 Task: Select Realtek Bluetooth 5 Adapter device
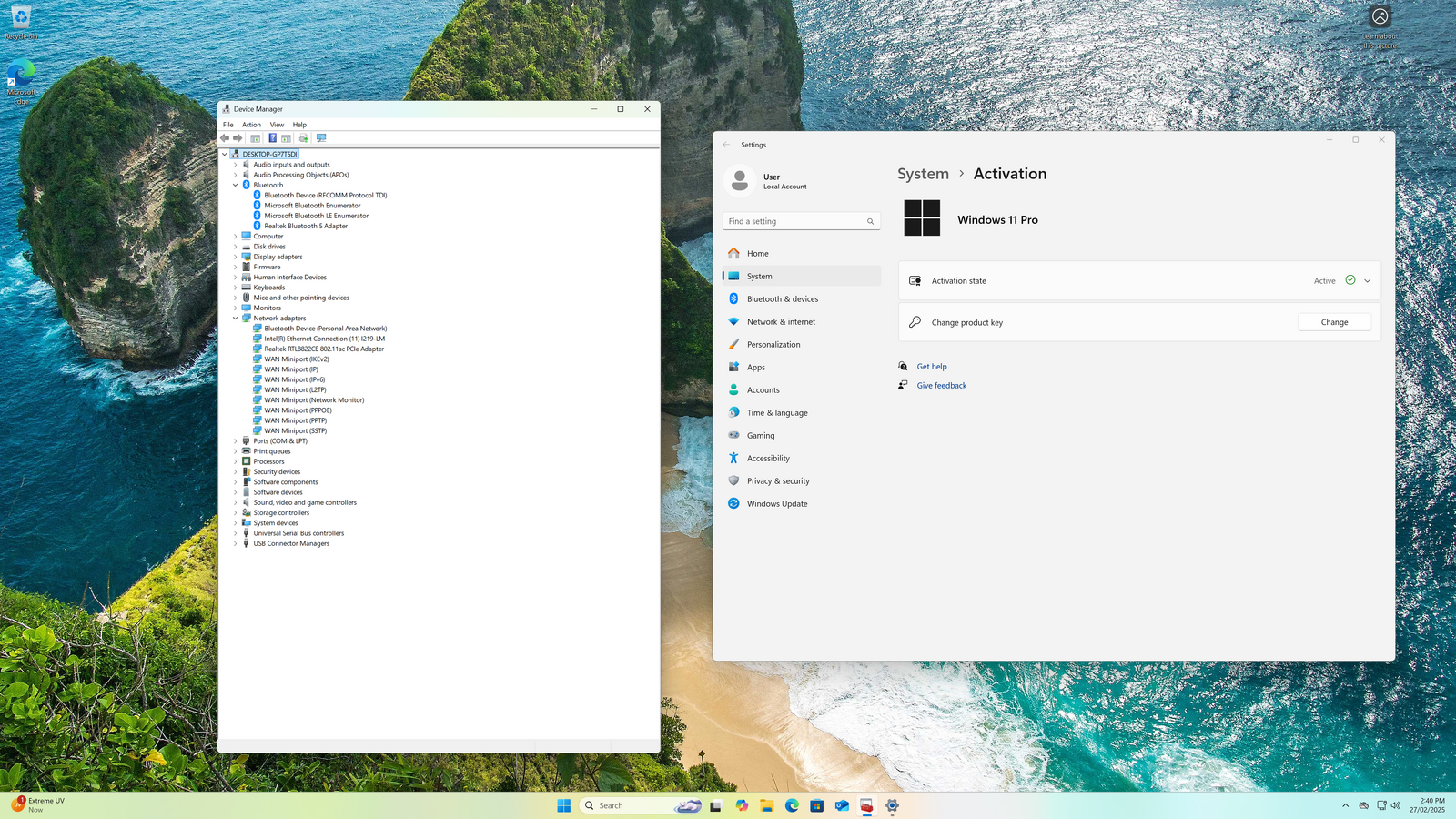(306, 226)
